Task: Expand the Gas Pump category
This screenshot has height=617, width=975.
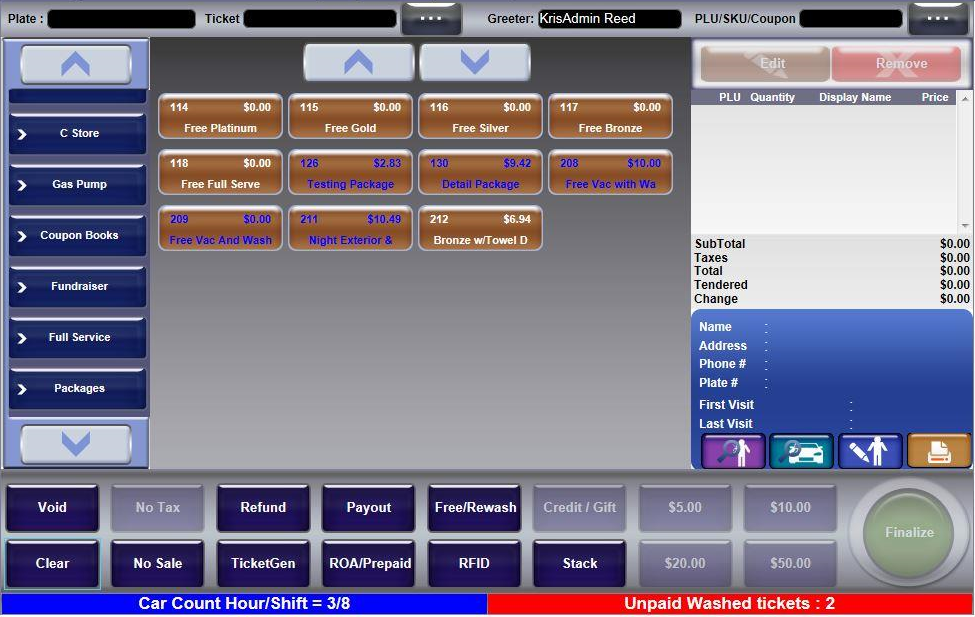Action: [x=78, y=185]
